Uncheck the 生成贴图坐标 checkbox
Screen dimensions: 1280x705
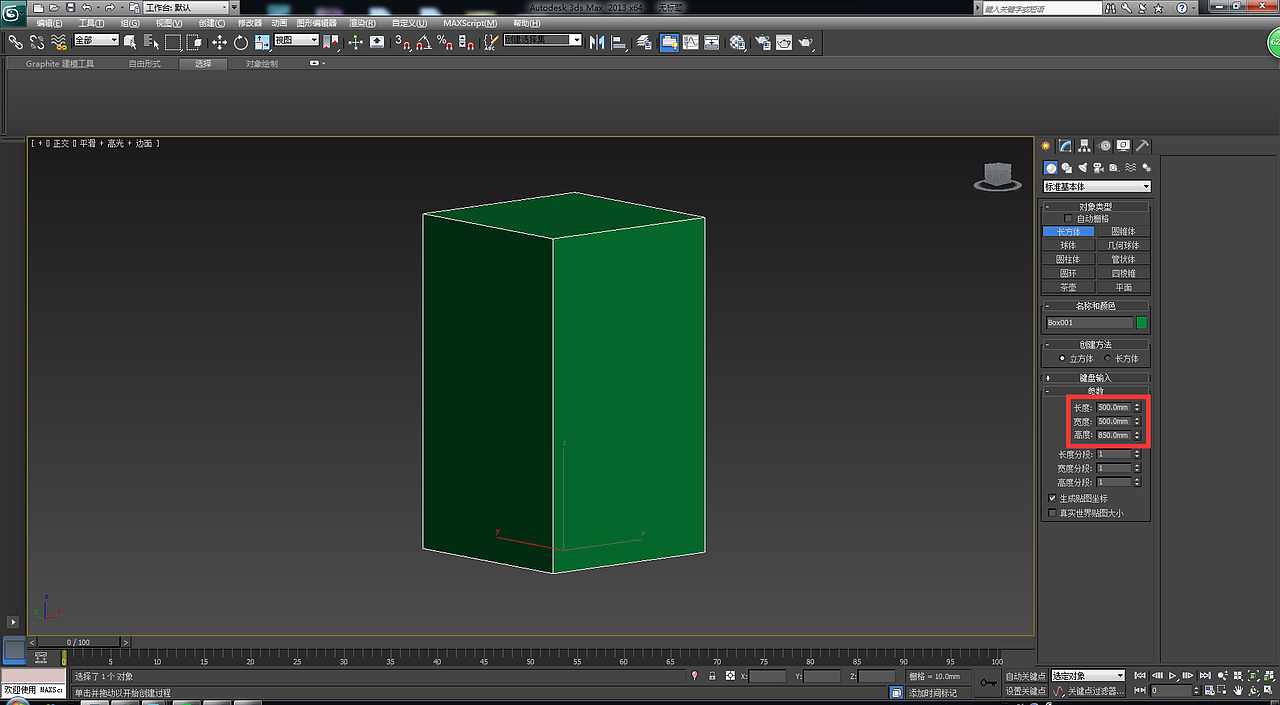click(1052, 498)
